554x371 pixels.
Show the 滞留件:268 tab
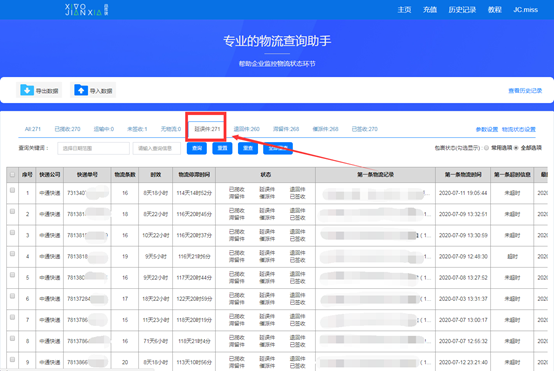286,129
